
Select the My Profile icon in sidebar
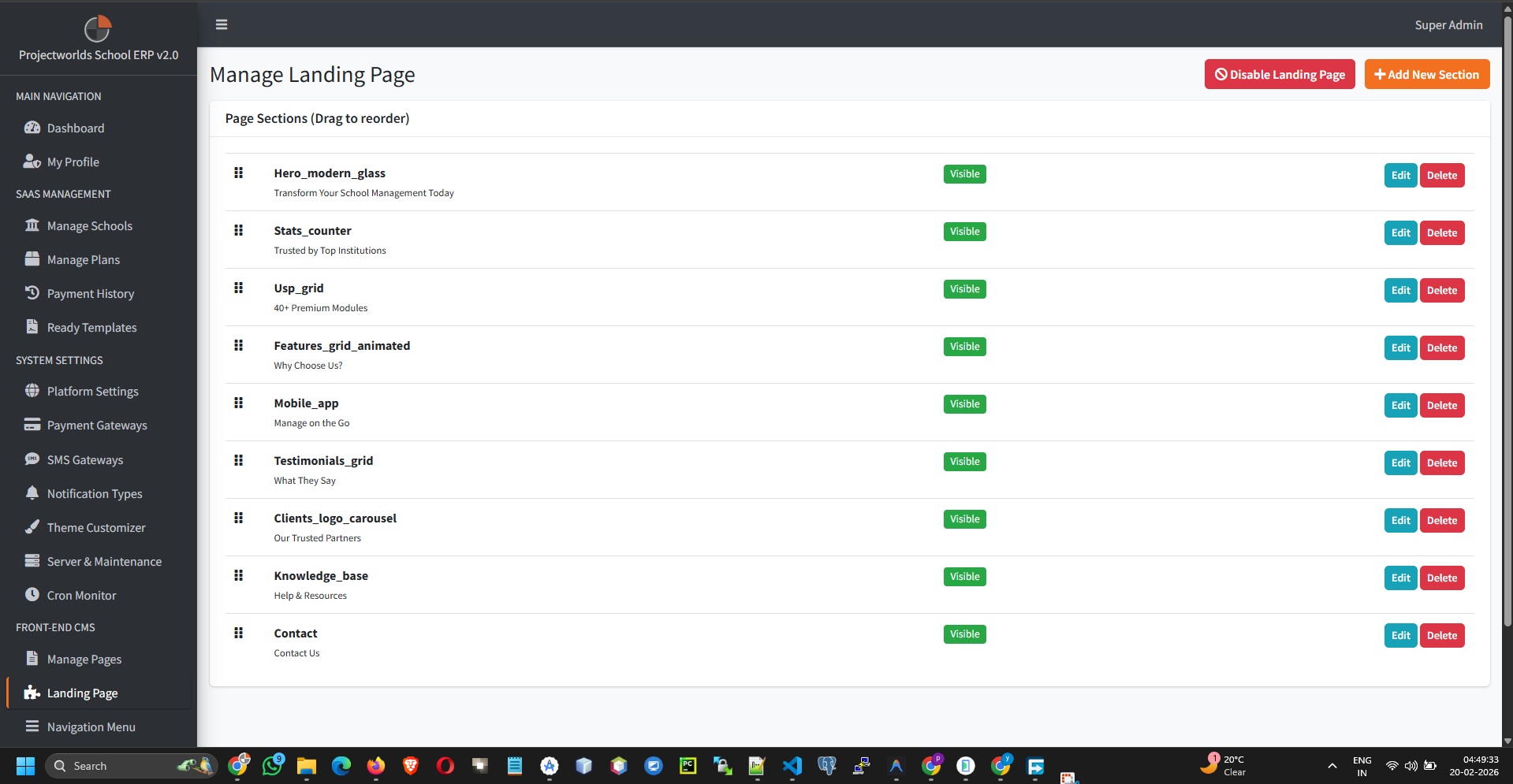point(32,162)
